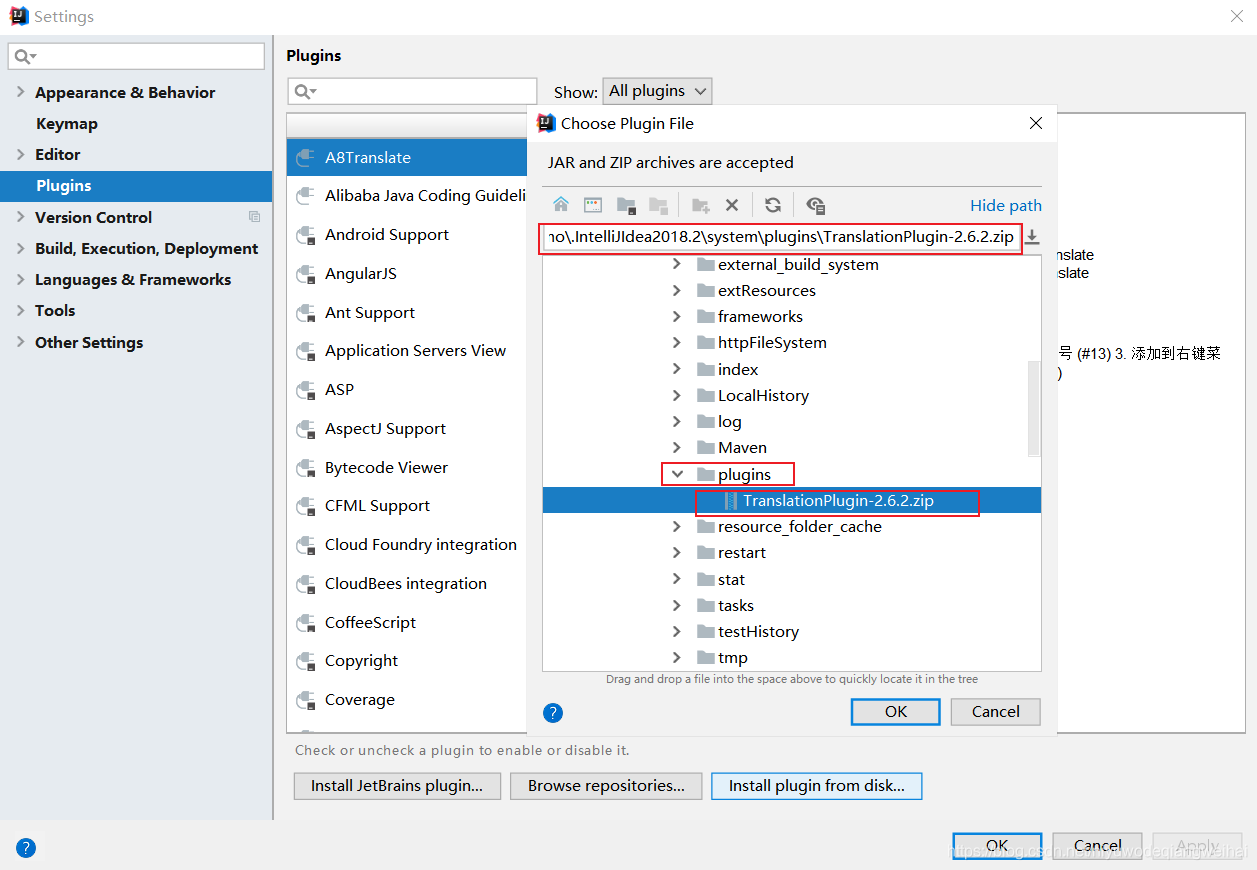Click A8Translate plugin icon in list
The width and height of the screenshot is (1257, 870).
point(306,158)
